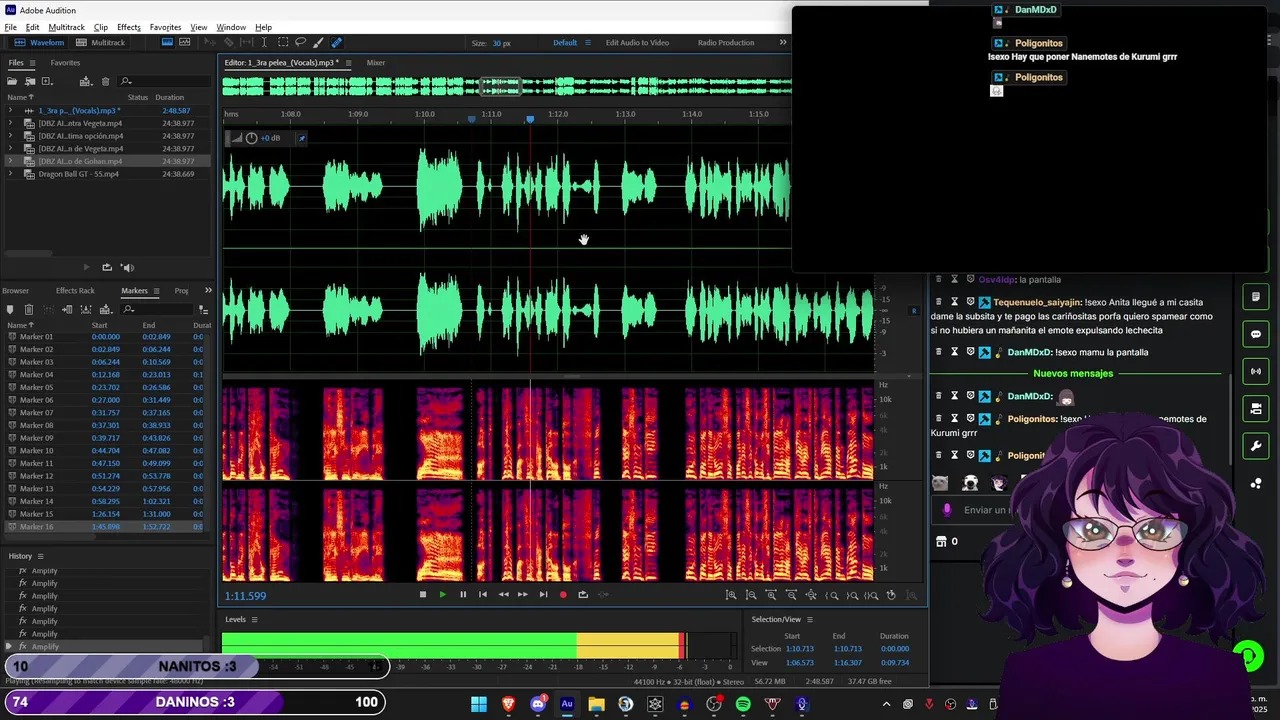Image resolution: width=1280 pixels, height=720 pixels.
Task: Expand the 1_3ra p..._(Vocals).mp3 file entry
Action: point(11,110)
